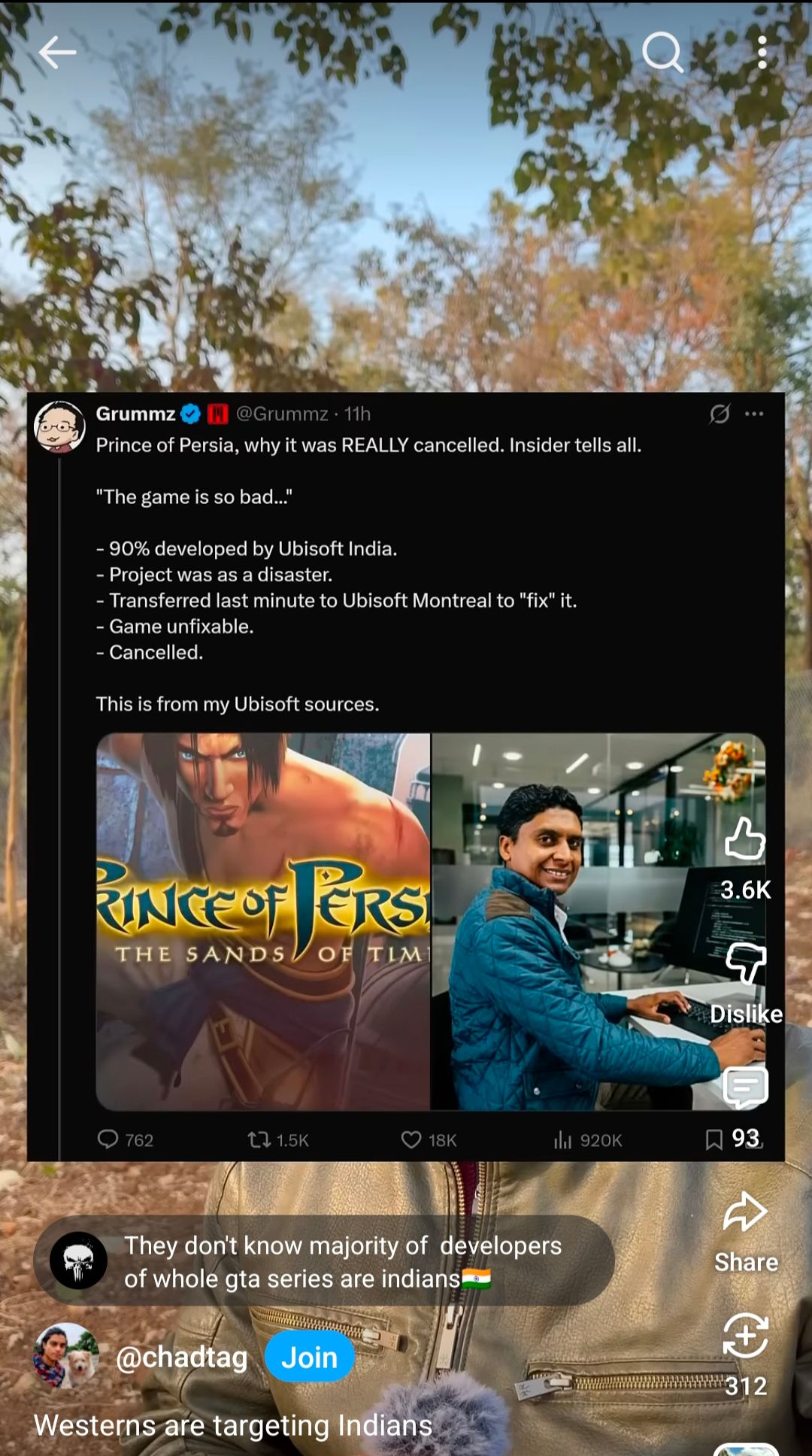This screenshot has height=1456, width=812.
Task: Open the three-dot more options menu
Action: (762, 52)
